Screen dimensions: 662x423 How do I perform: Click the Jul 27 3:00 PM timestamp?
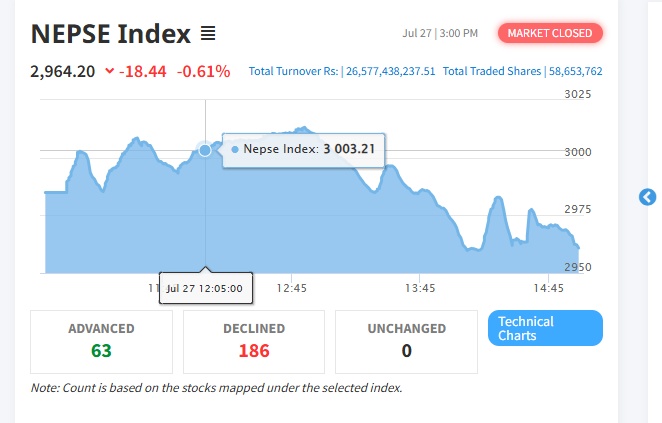click(440, 33)
